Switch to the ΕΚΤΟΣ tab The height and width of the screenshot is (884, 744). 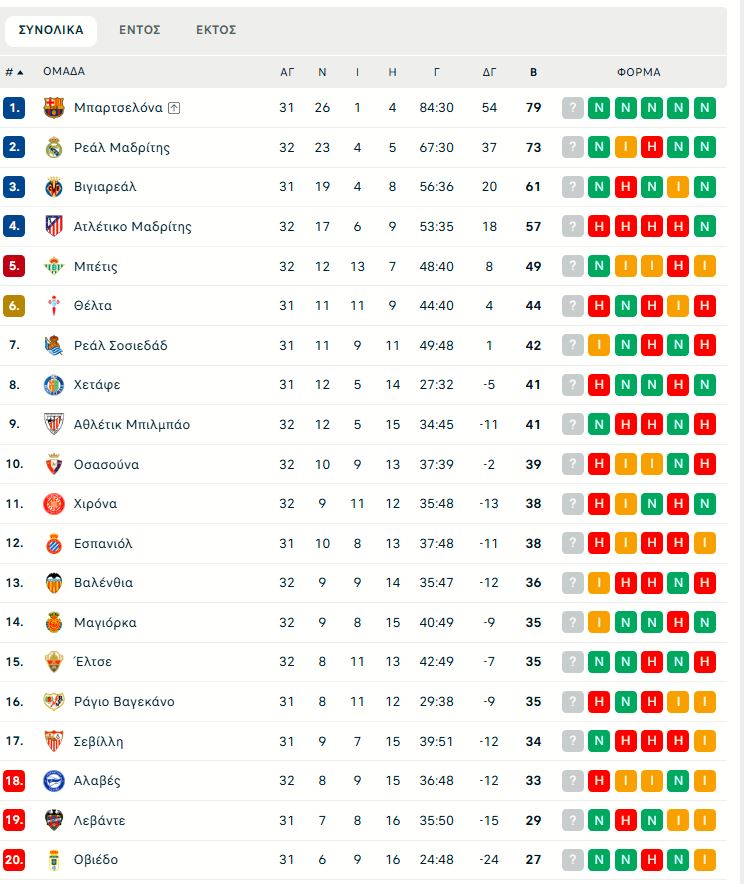tap(216, 30)
